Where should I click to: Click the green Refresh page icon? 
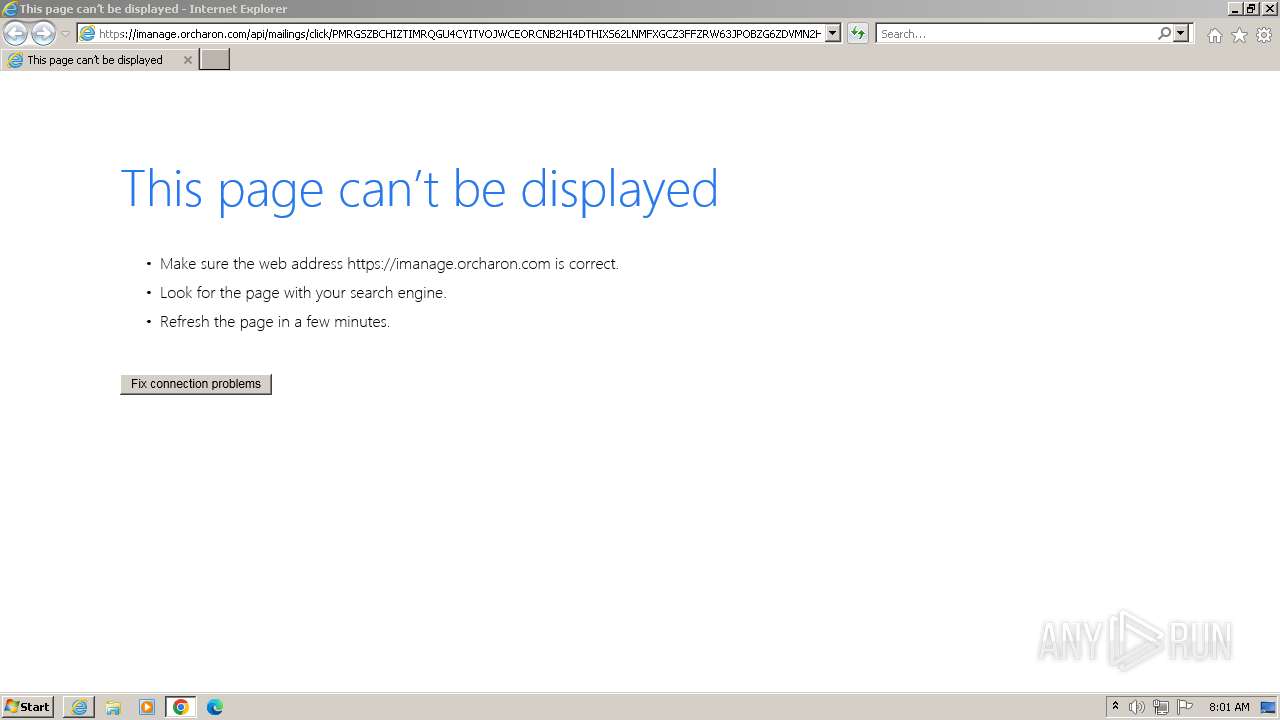(x=858, y=34)
